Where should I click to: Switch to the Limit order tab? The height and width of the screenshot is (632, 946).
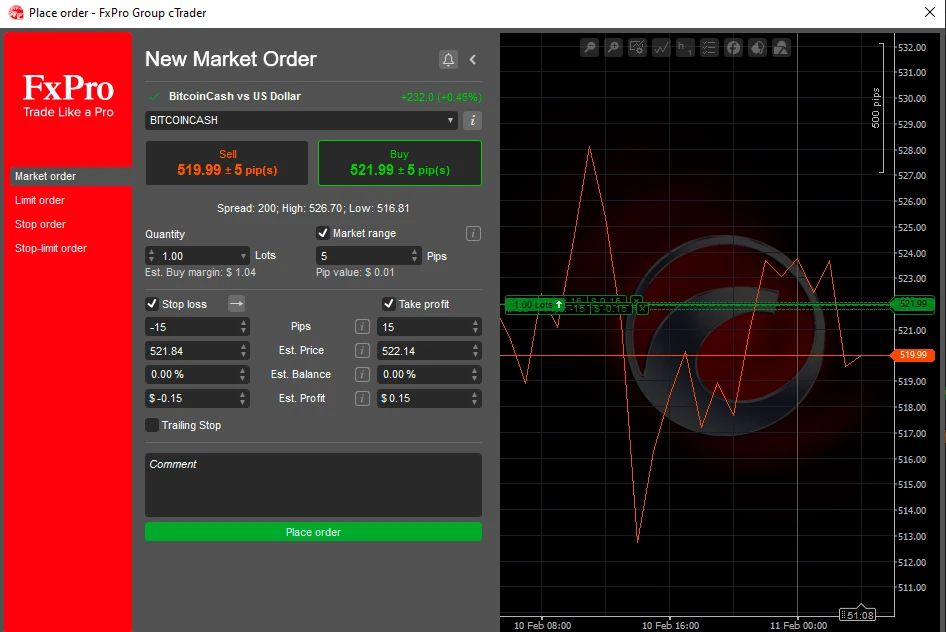point(40,200)
